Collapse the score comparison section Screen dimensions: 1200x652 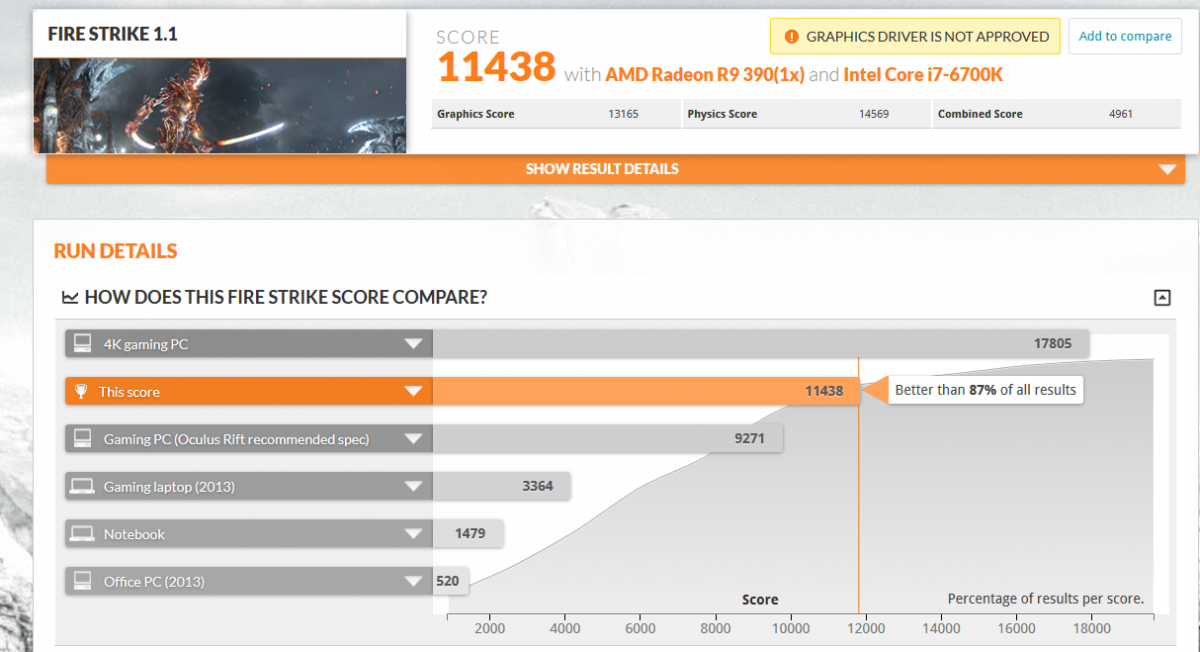1162,297
